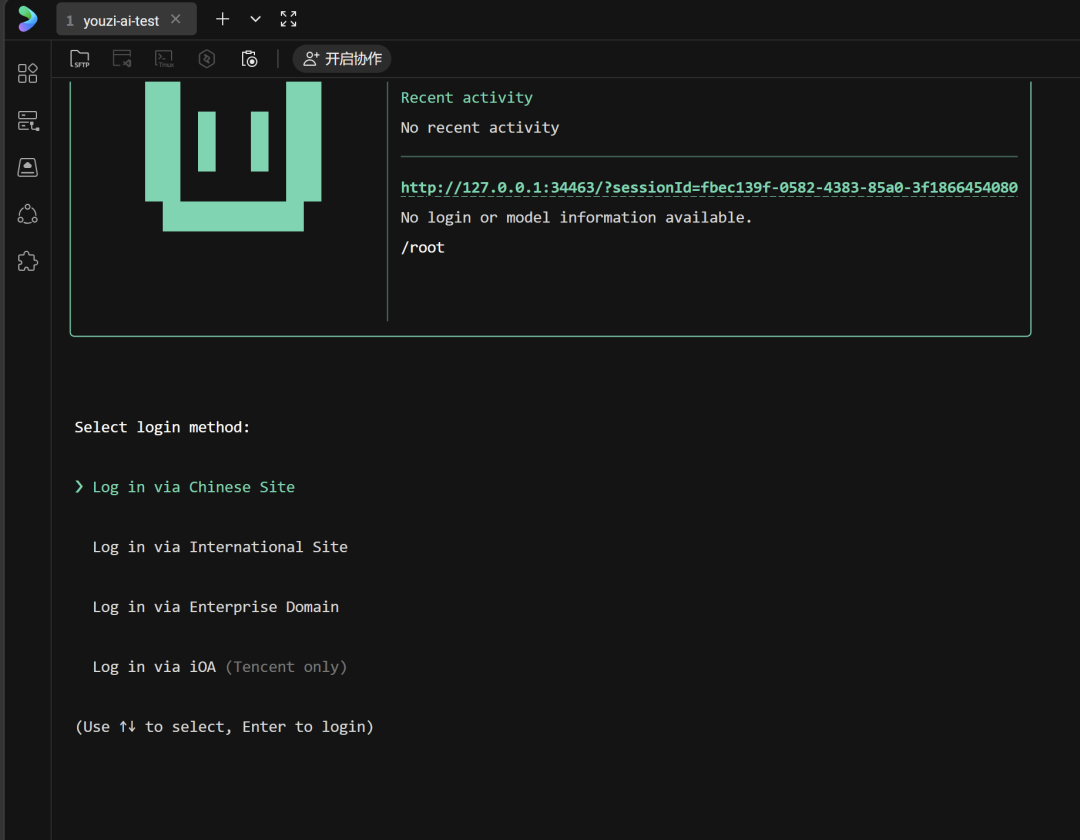Open the dashboard grid sidebar icon
Viewport: 1080px width, 840px height.
point(28,73)
